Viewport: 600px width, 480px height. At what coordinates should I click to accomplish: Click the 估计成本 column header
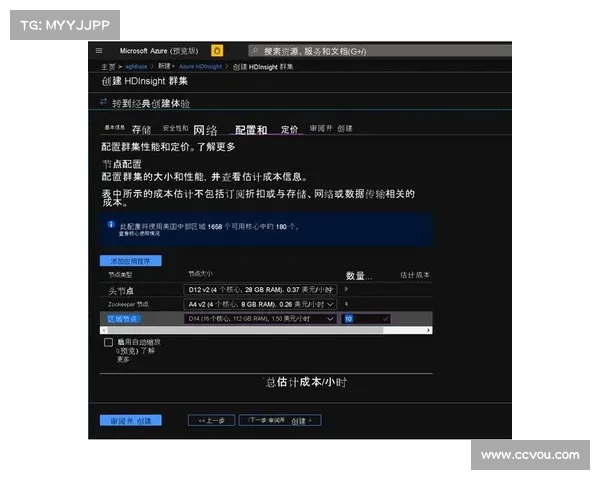point(415,275)
